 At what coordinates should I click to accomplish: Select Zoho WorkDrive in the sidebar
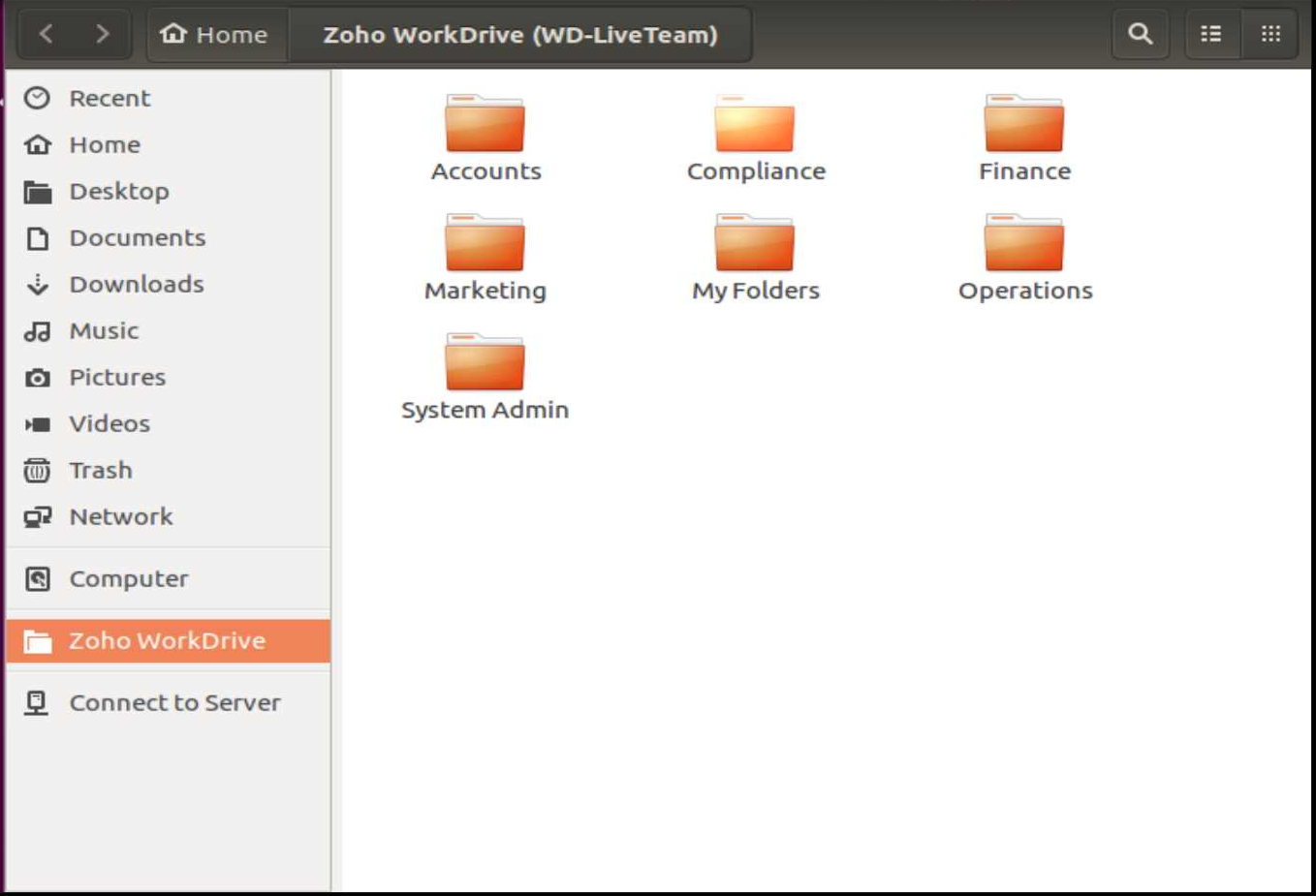[x=169, y=640]
